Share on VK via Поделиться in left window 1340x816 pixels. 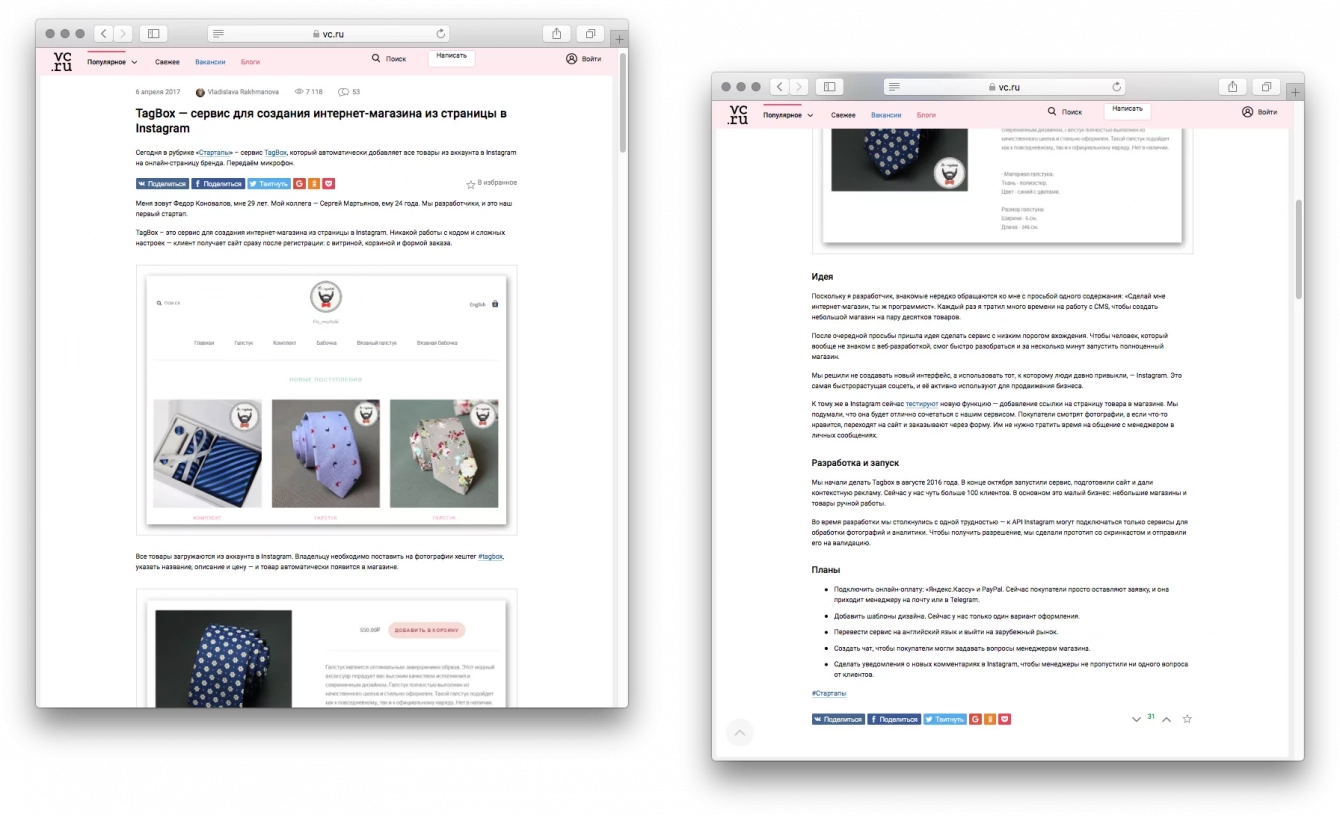point(162,184)
